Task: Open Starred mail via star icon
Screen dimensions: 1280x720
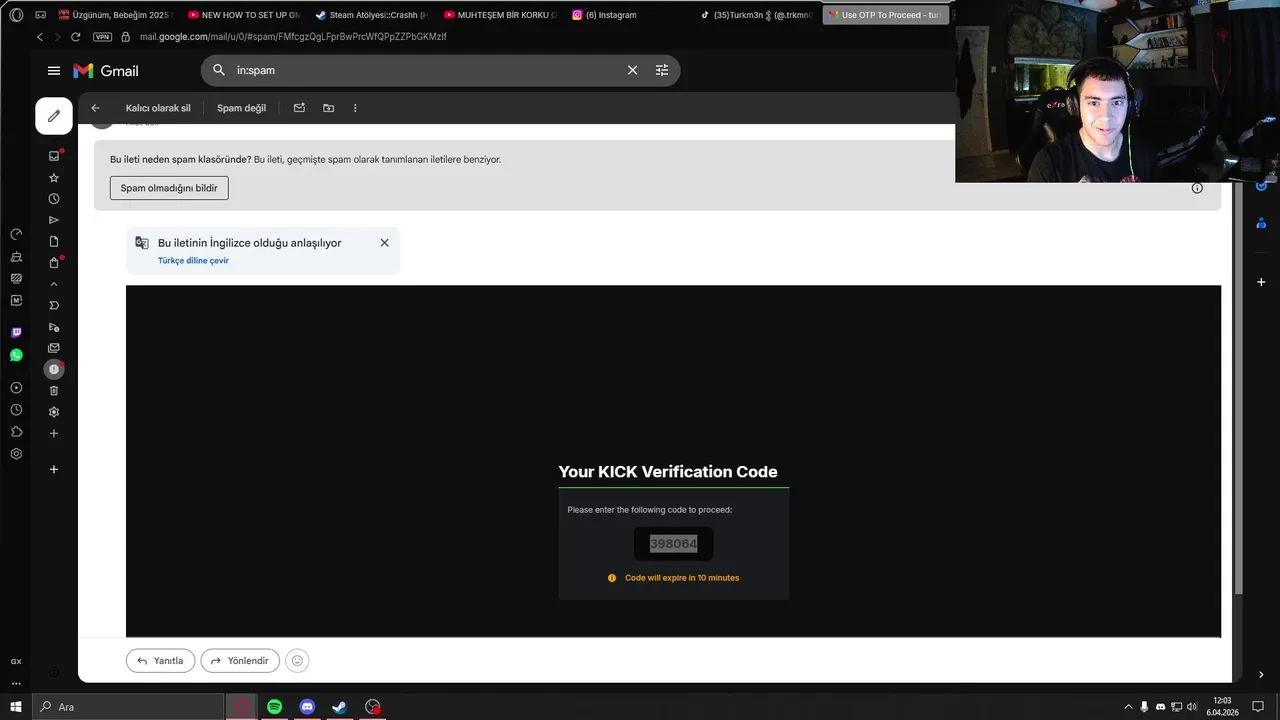Action: pyautogui.click(x=54, y=178)
